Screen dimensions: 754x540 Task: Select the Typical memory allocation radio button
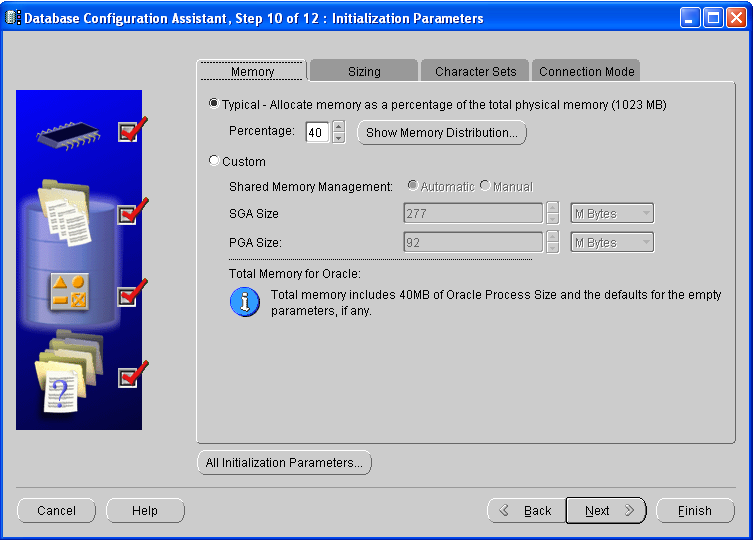tap(214, 104)
